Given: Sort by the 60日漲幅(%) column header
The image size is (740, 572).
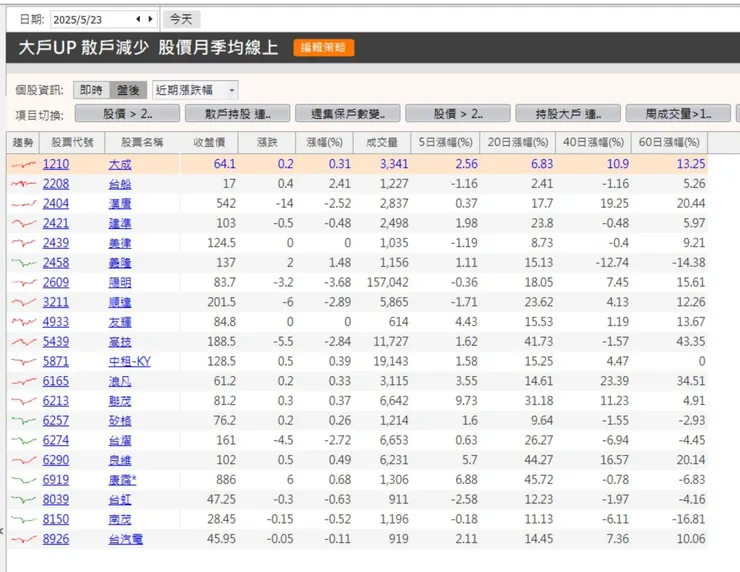Looking at the screenshot, I should click(x=669, y=143).
